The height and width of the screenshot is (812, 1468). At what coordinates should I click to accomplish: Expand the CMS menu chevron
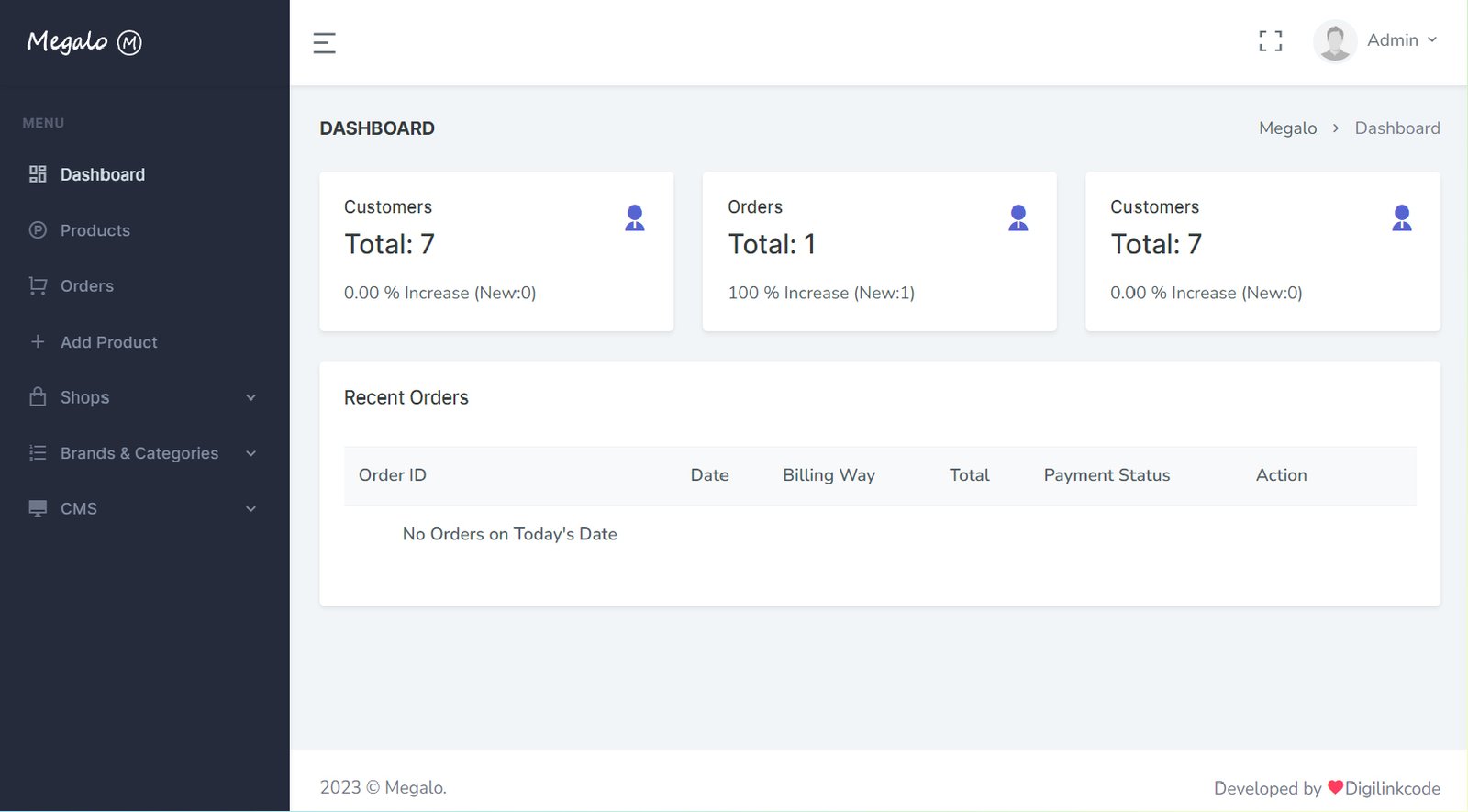click(250, 509)
